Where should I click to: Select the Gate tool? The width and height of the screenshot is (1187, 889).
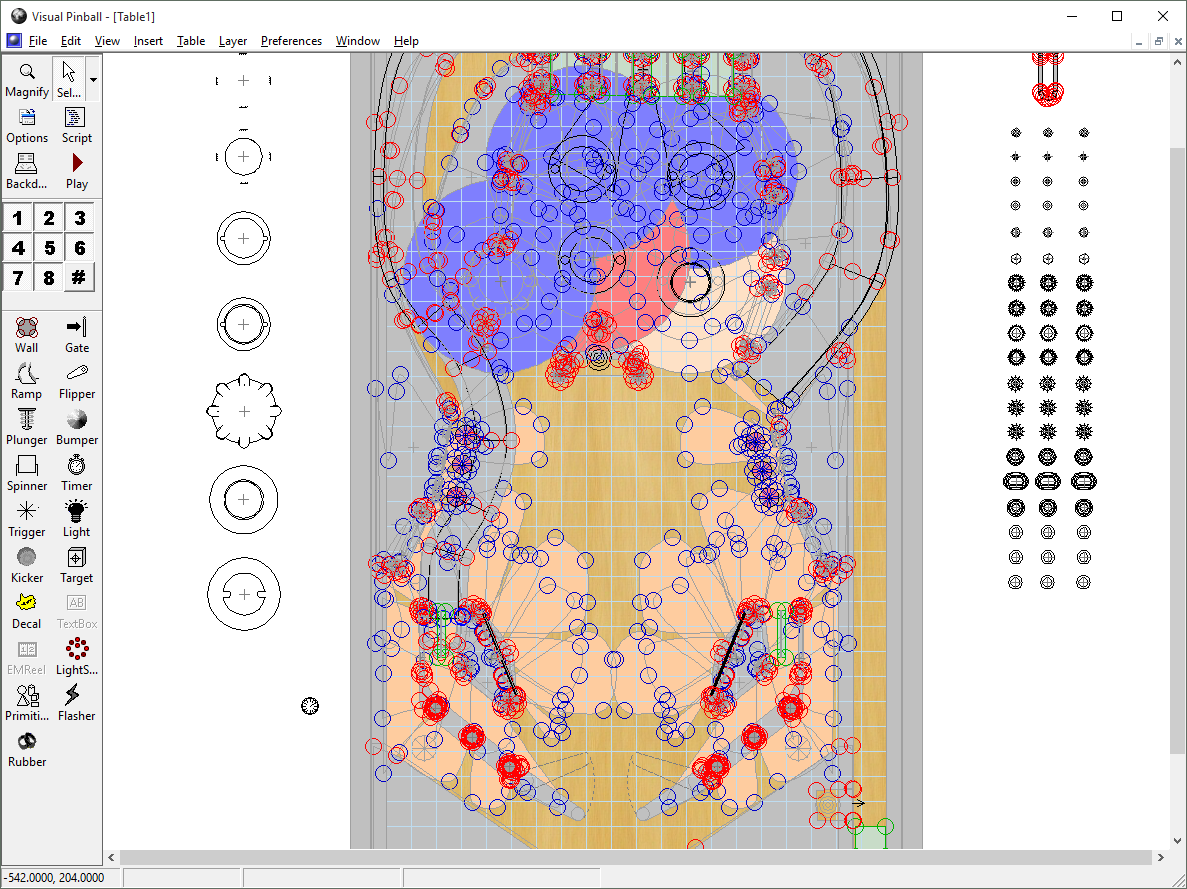pos(77,335)
